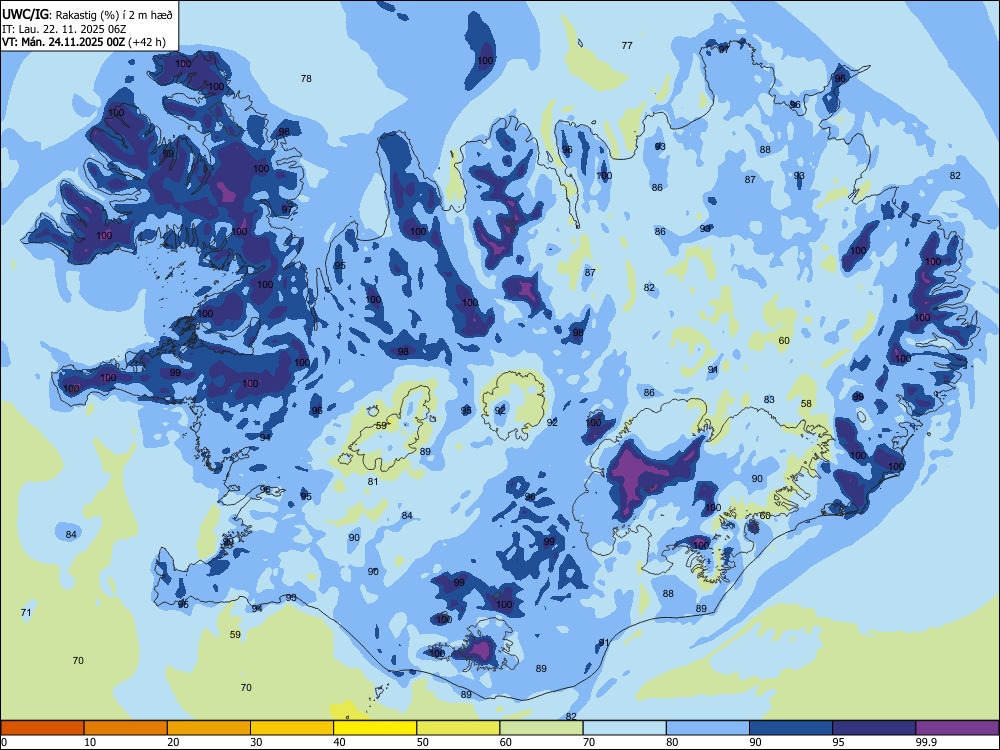
Task: Select the legend tick label 80
Action: point(672,742)
